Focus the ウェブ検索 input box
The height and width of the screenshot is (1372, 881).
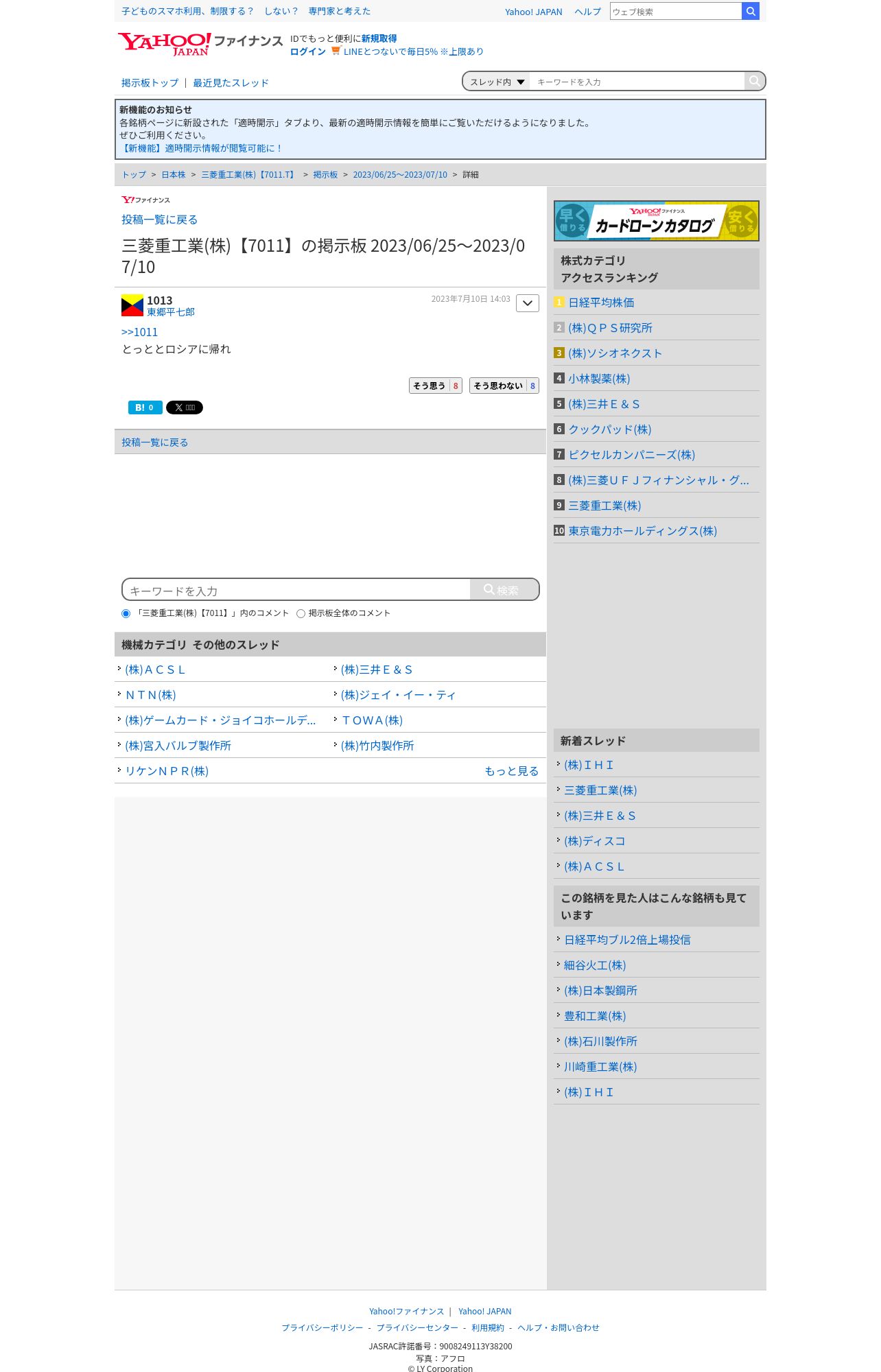pyautogui.click(x=676, y=11)
